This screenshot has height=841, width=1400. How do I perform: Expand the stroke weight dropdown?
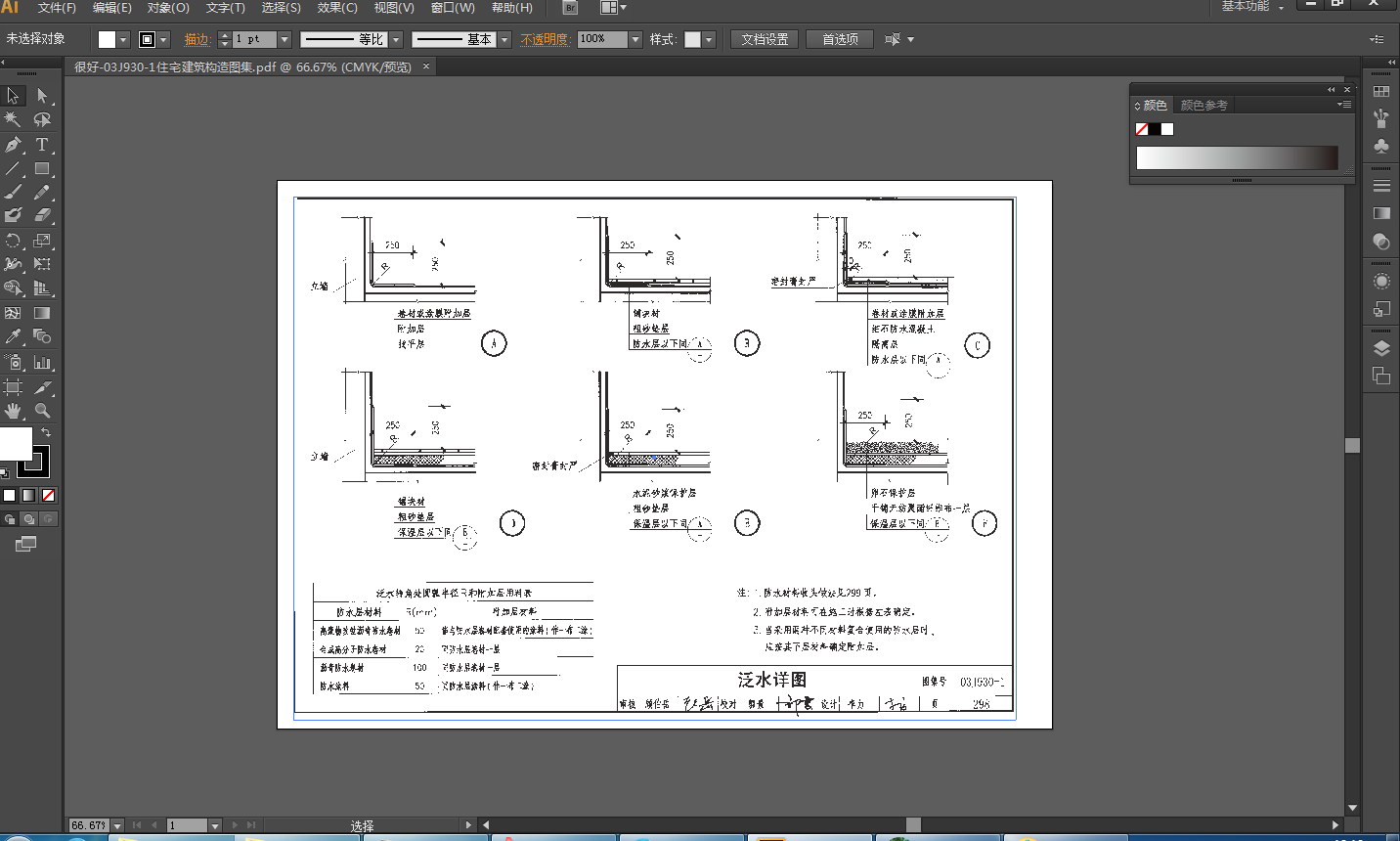(284, 40)
